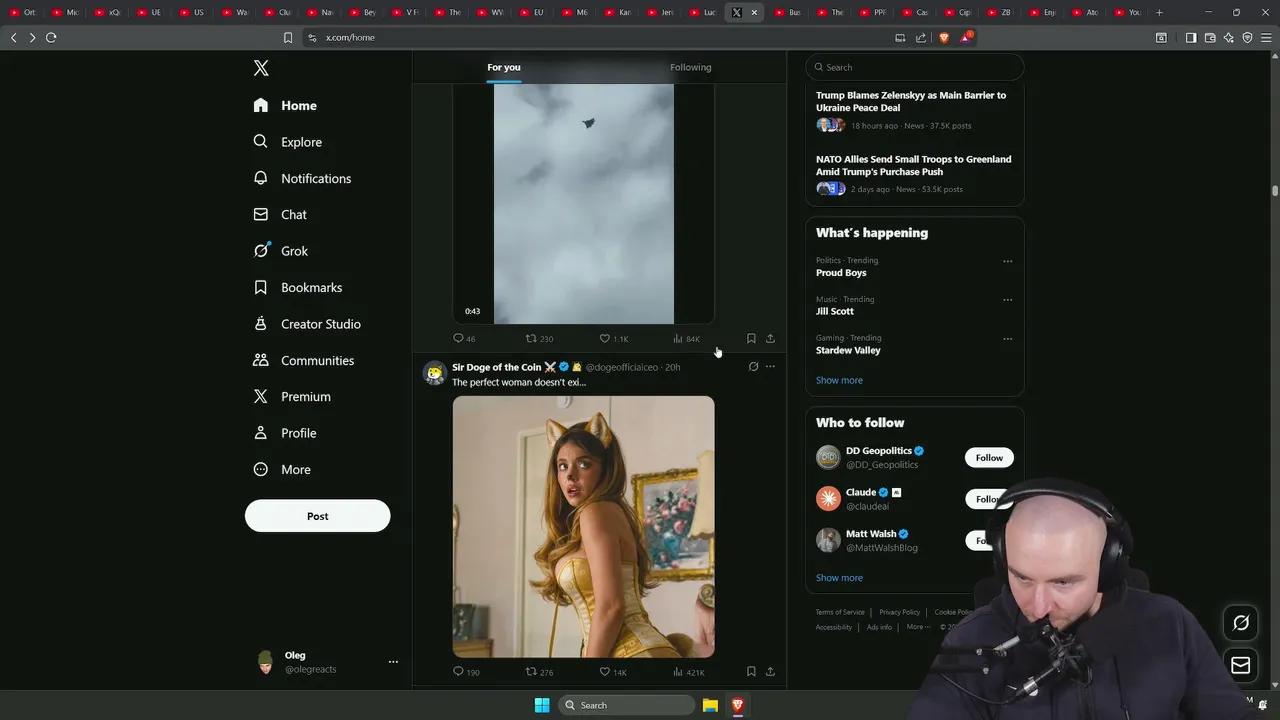The height and width of the screenshot is (720, 1280).
Task: Open Ads info footer link
Action: (879, 627)
